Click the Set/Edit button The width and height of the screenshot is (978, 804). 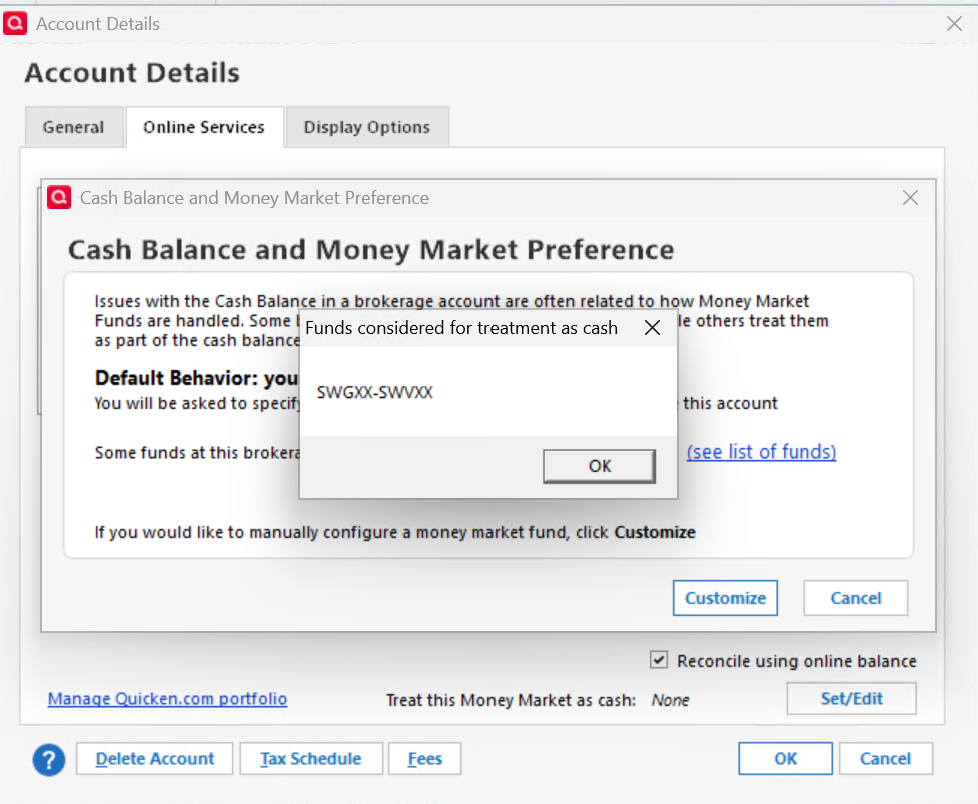tap(851, 699)
